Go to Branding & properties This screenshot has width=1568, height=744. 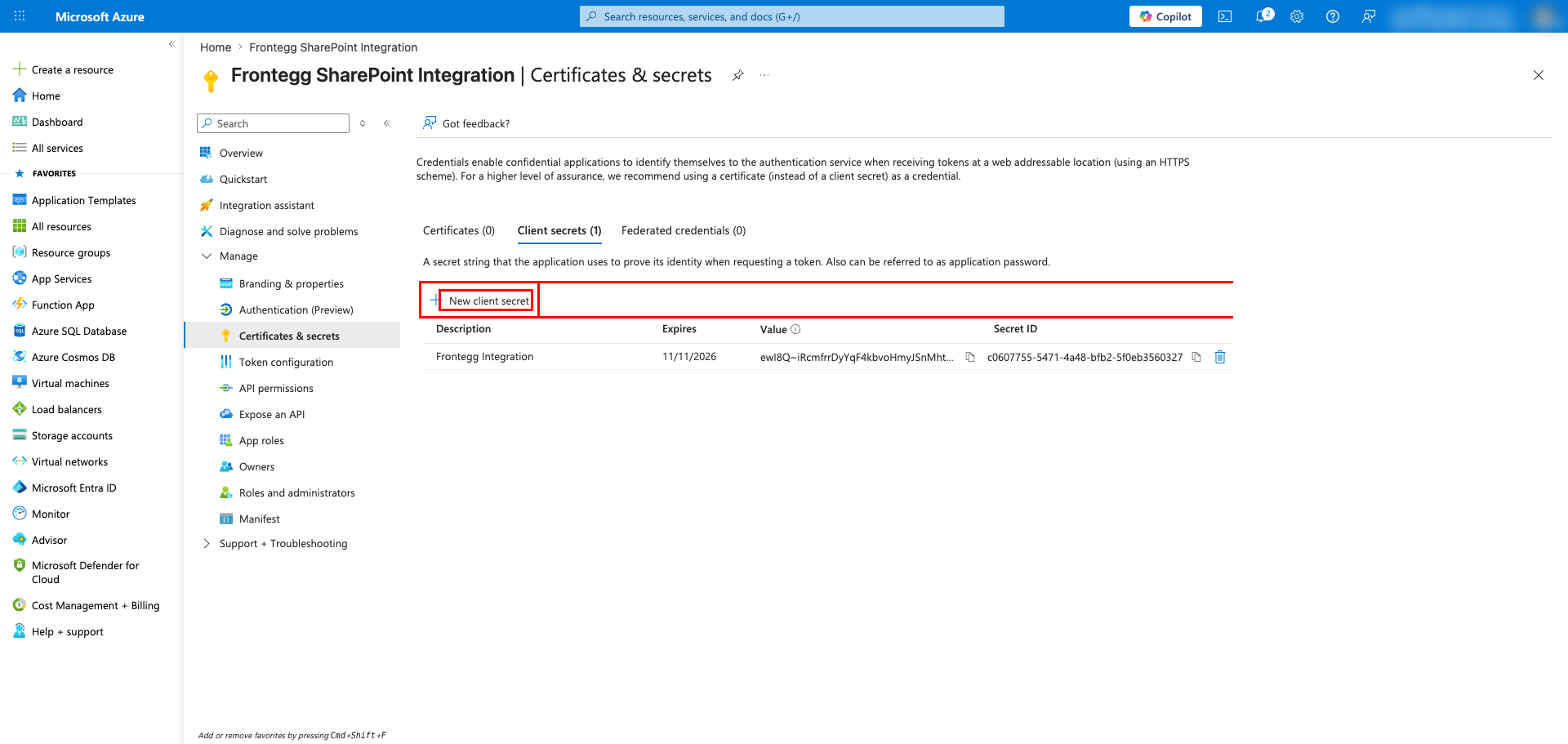click(292, 283)
